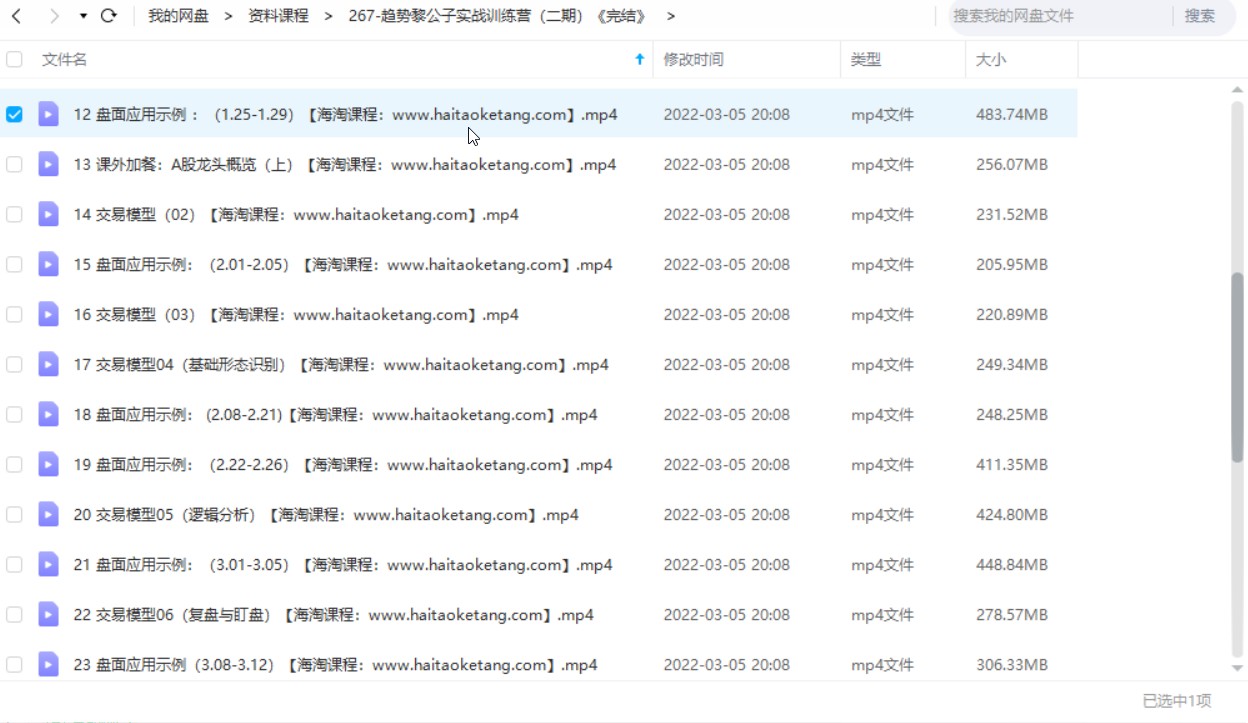
Task: Refresh the file list
Action: point(109,16)
